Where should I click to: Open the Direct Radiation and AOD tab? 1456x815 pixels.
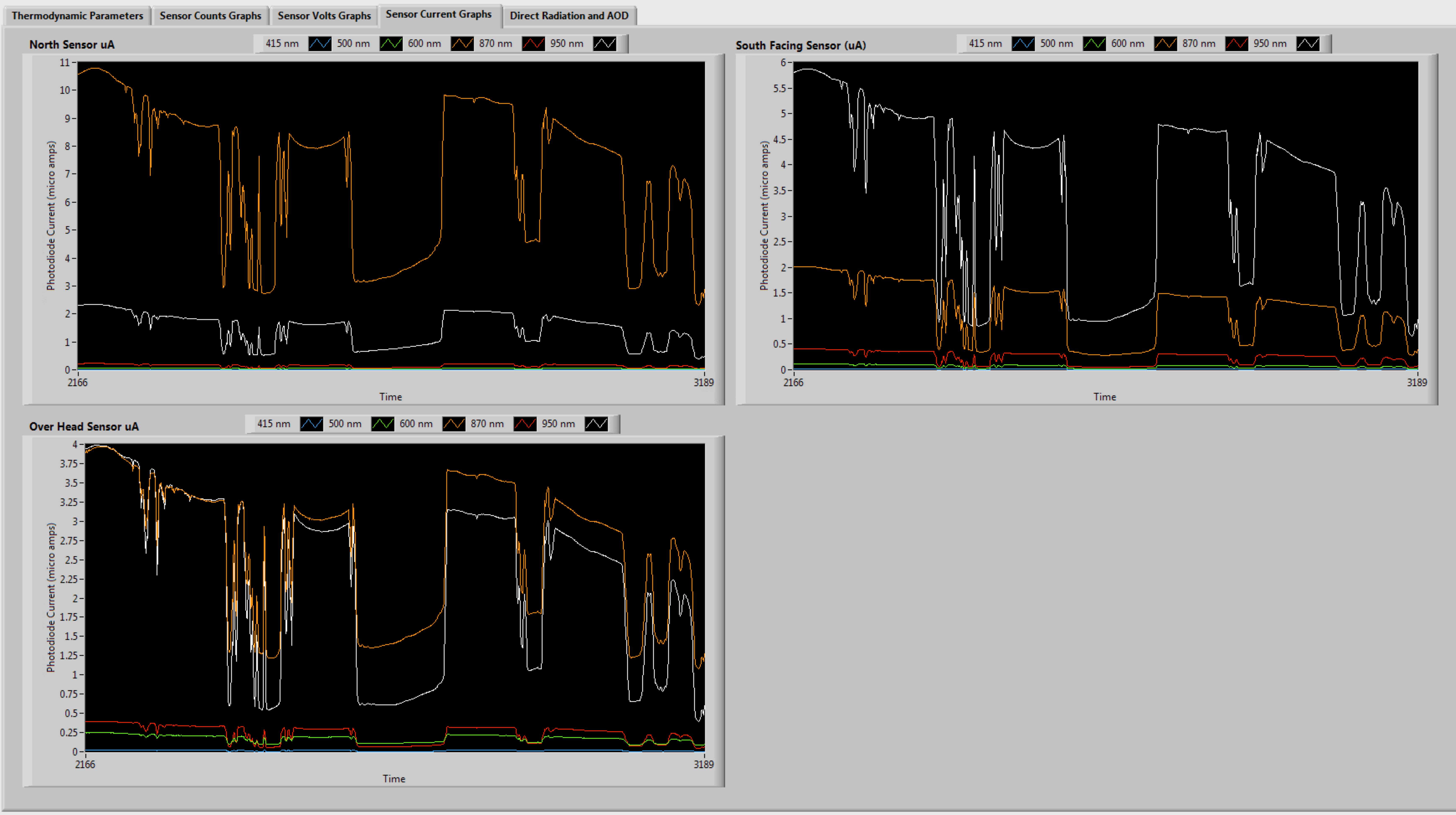[x=569, y=15]
